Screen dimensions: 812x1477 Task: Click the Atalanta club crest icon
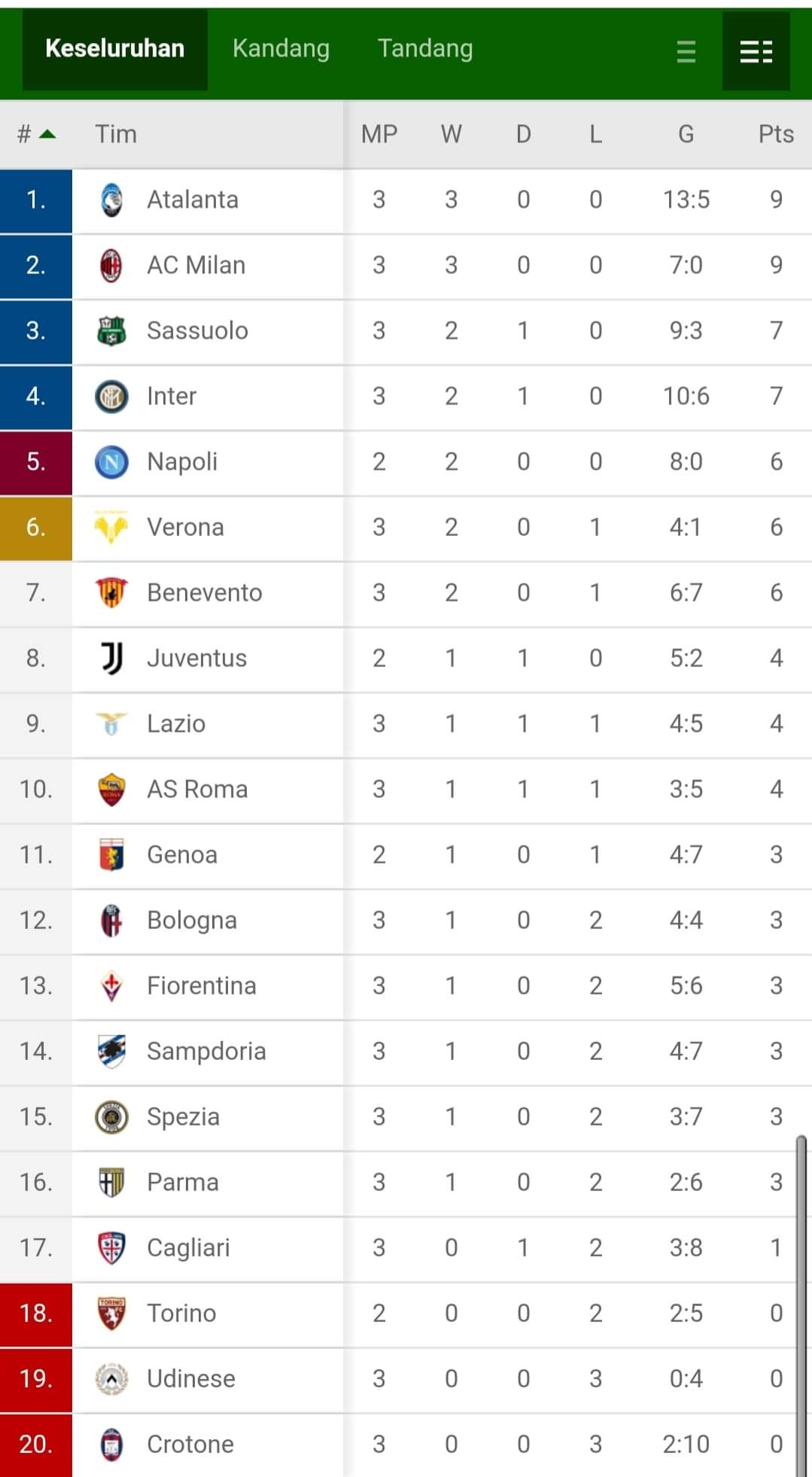click(111, 200)
